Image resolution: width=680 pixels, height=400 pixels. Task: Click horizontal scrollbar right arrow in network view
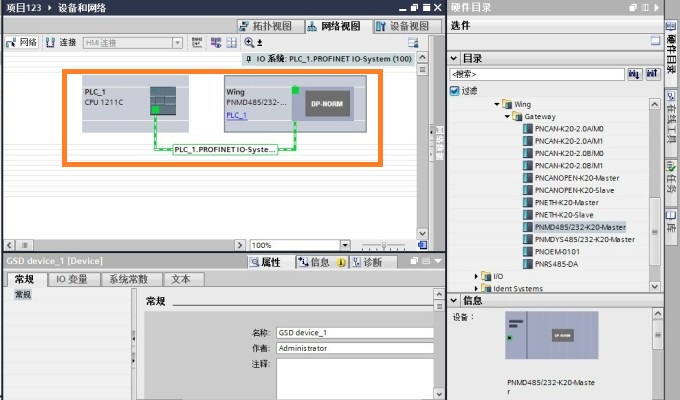click(x=240, y=245)
